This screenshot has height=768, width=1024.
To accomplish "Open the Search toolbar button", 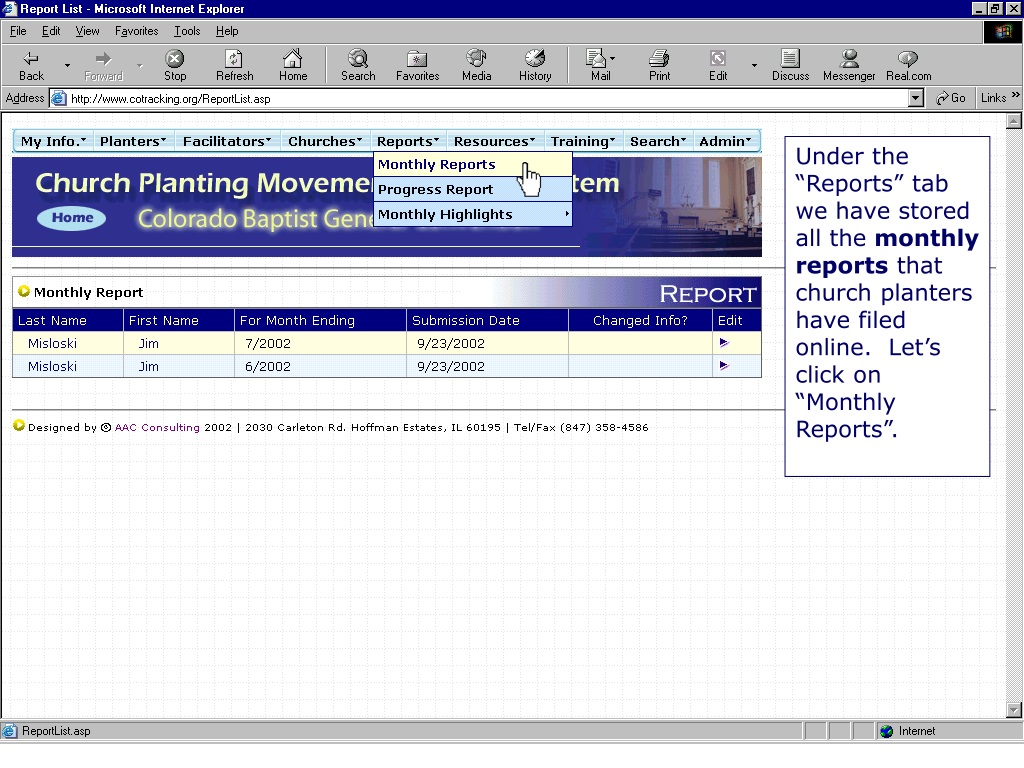I will click(358, 65).
